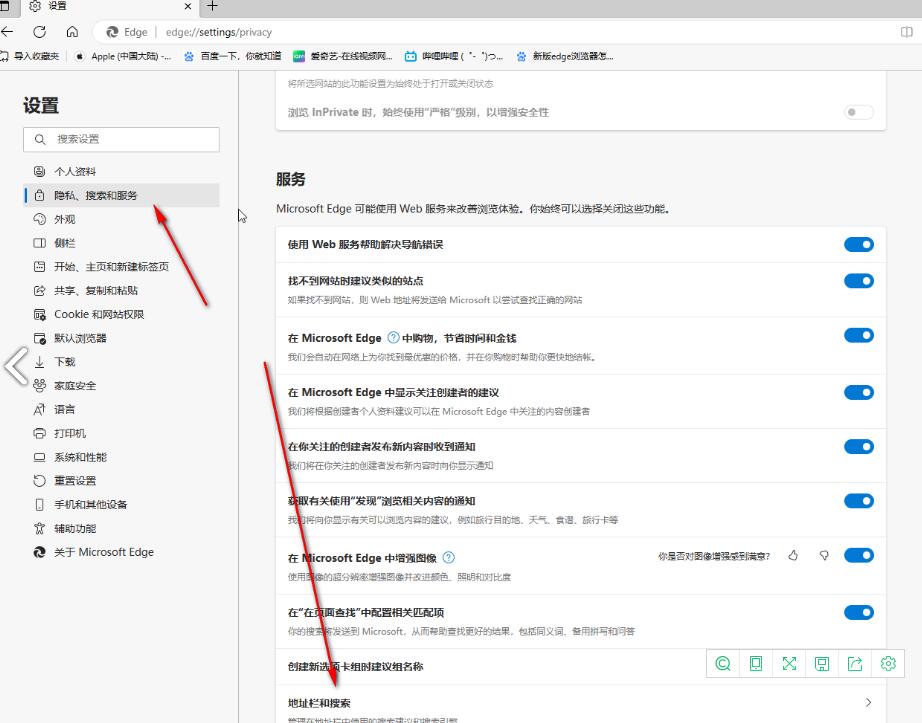922x723 pixels.
Task: Give thumbs down for image enhancement
Action: [824, 555]
